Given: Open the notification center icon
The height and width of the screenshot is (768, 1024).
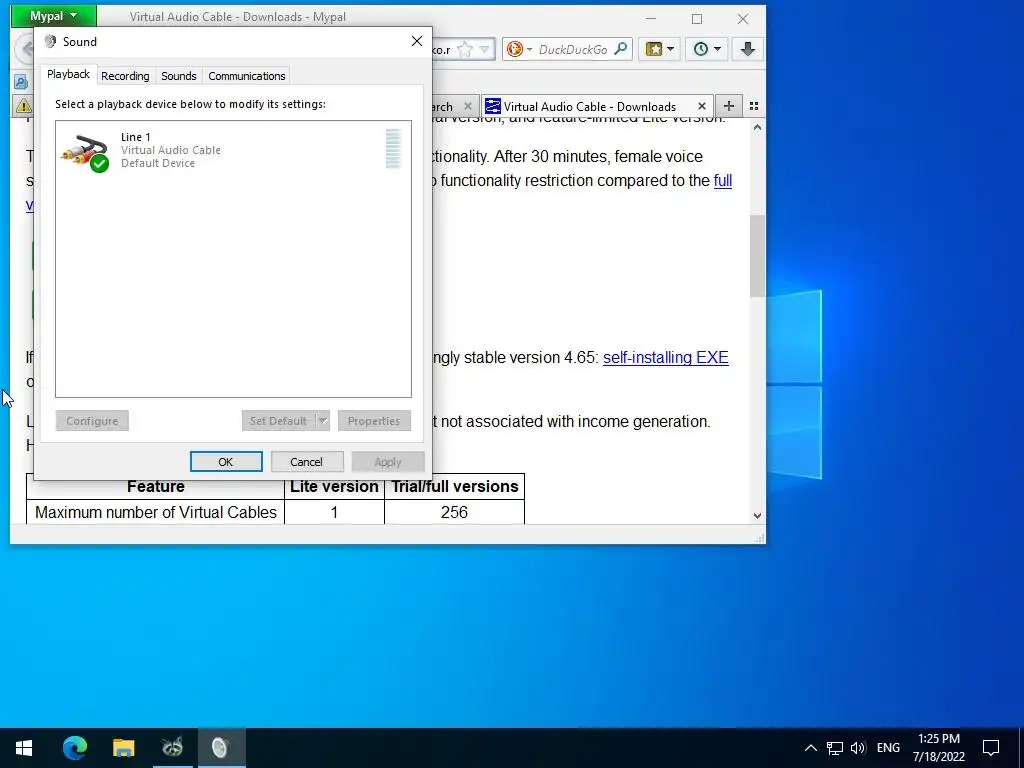Looking at the screenshot, I should 991,748.
